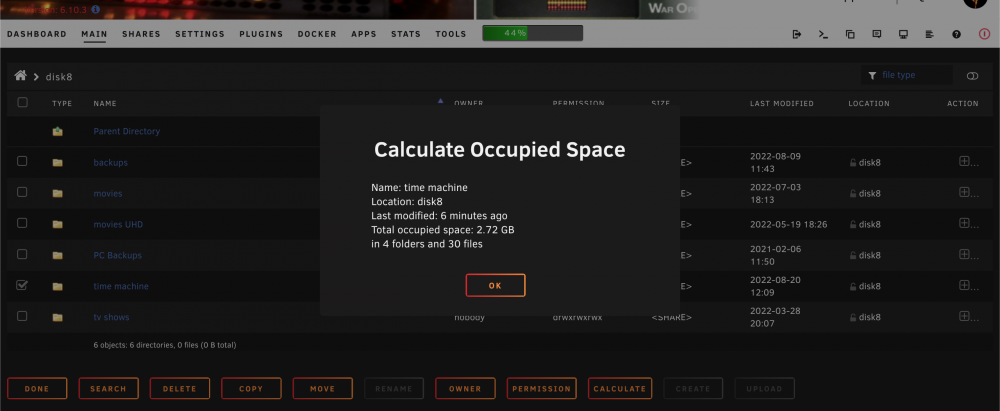Check the movies UHD row checkbox
The width and height of the screenshot is (1000, 411).
pos(22,223)
